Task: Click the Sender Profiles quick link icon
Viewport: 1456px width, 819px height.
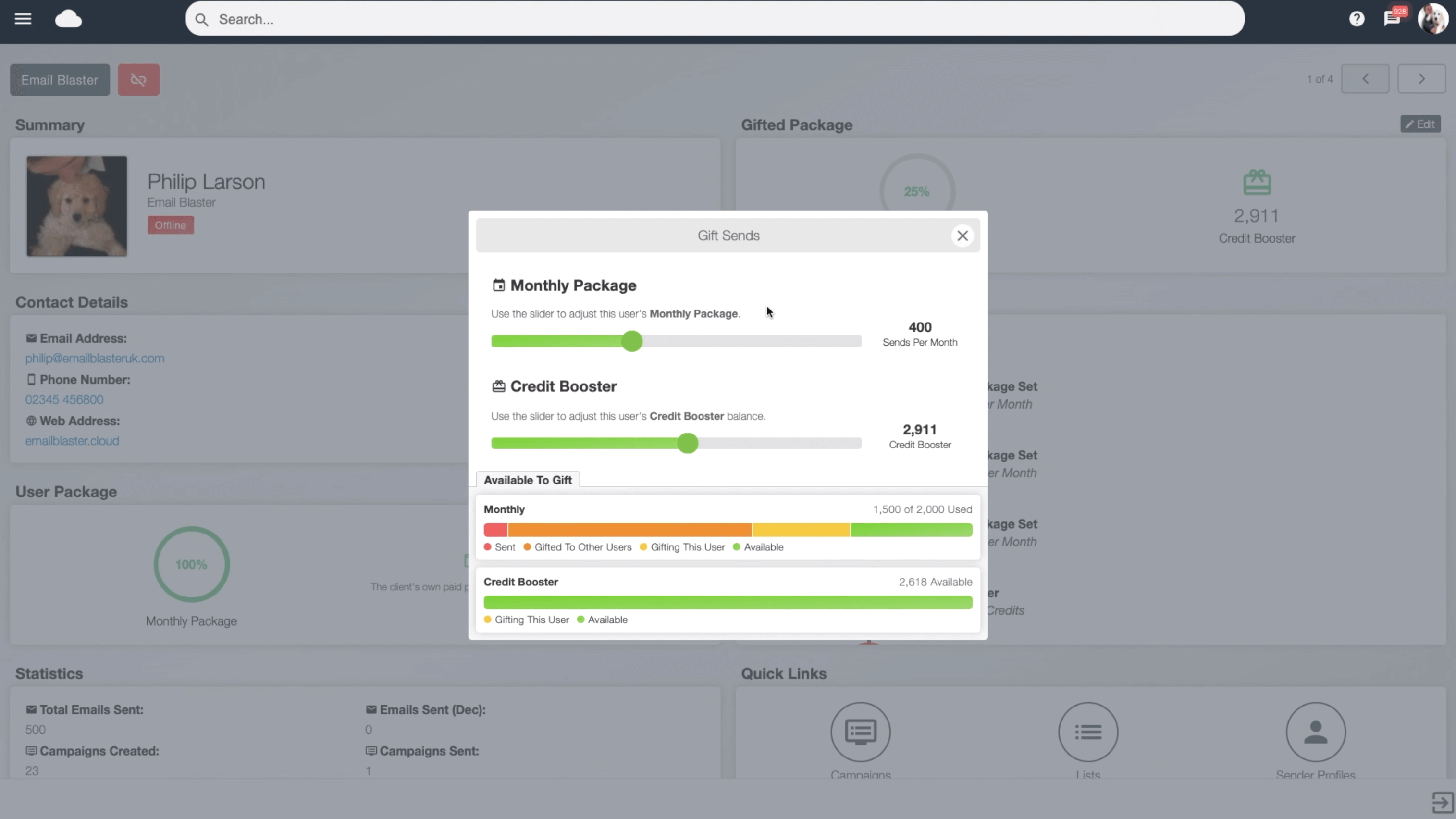Action: (1315, 732)
